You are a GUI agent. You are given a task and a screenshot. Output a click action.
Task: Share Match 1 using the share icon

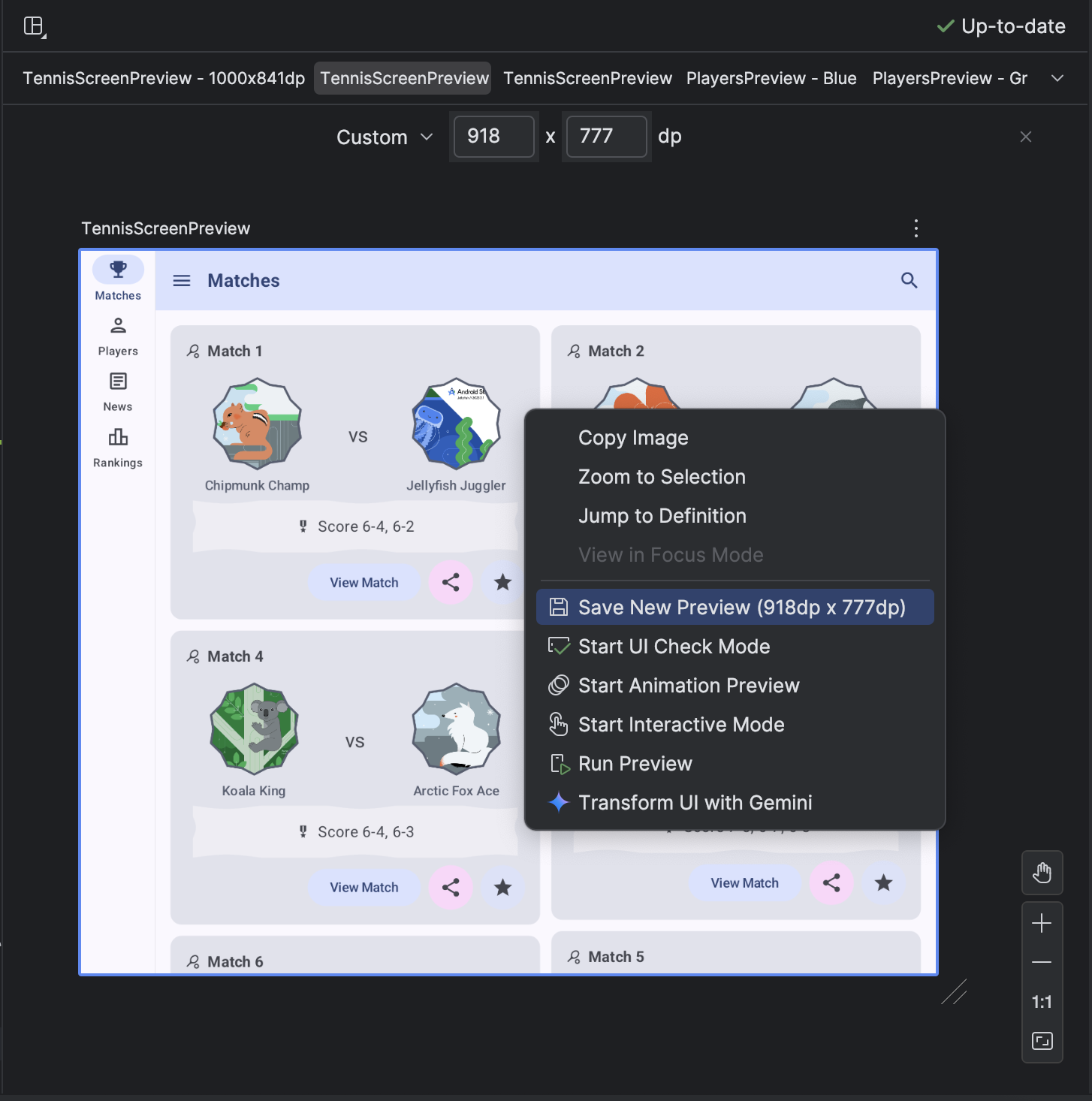[x=451, y=582]
